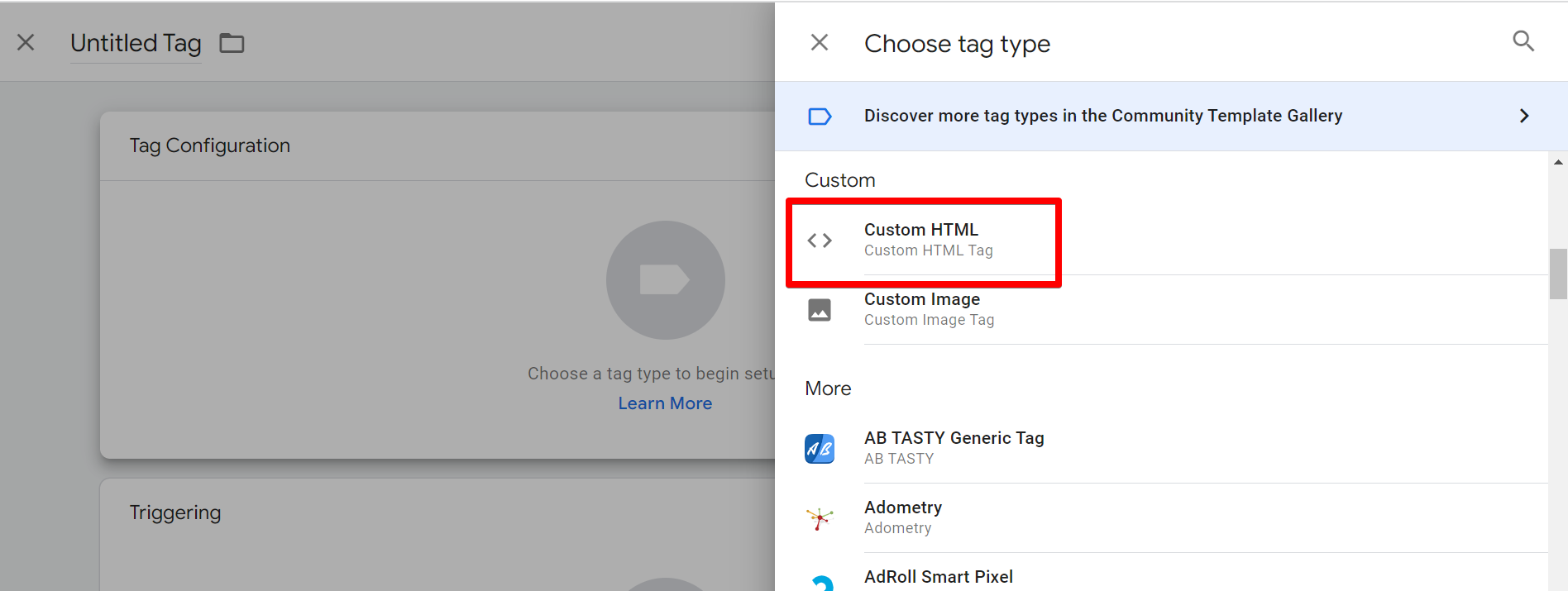This screenshot has width=1568, height=591.
Task: Open the Learn More link
Action: click(665, 403)
